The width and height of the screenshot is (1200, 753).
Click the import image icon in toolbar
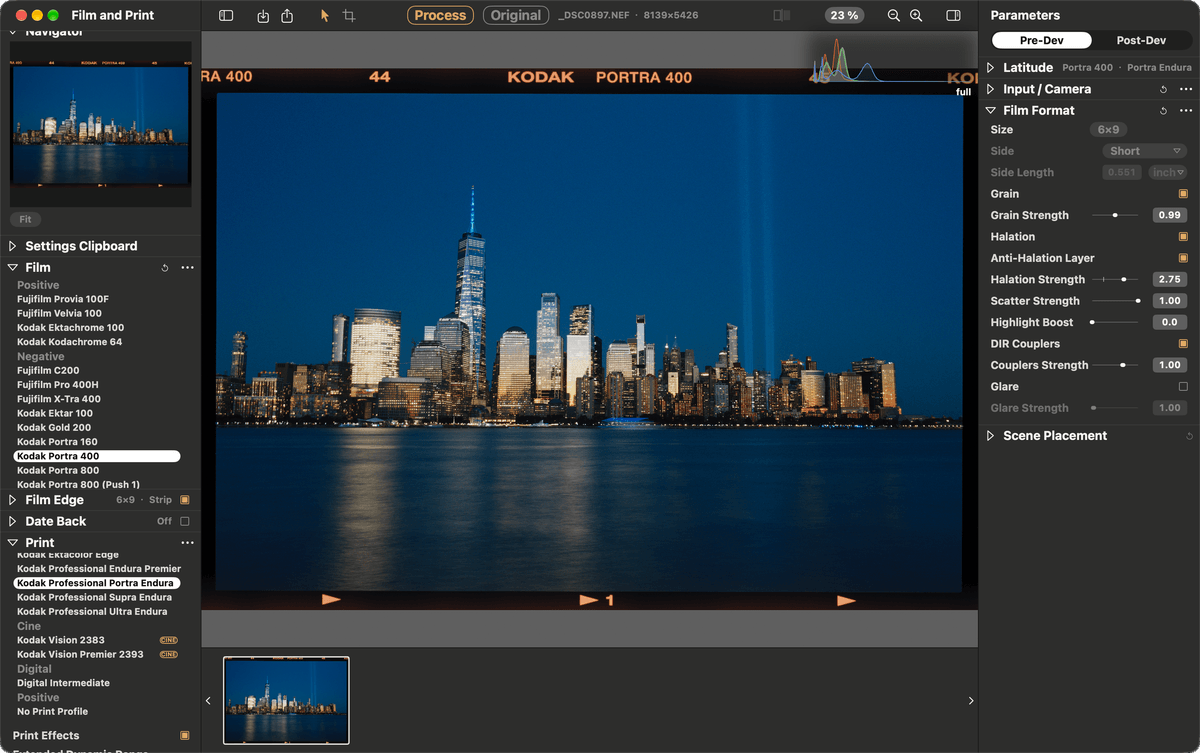(263, 16)
